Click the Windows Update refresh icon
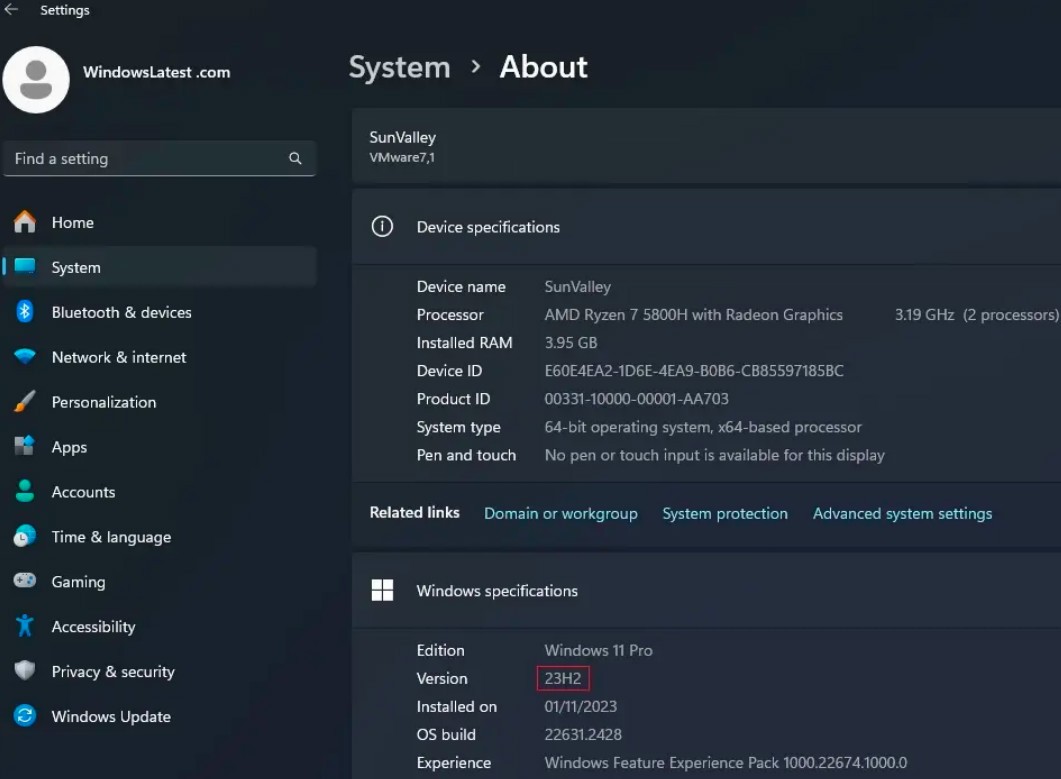Screen dimensions: 1061x779 25,716
